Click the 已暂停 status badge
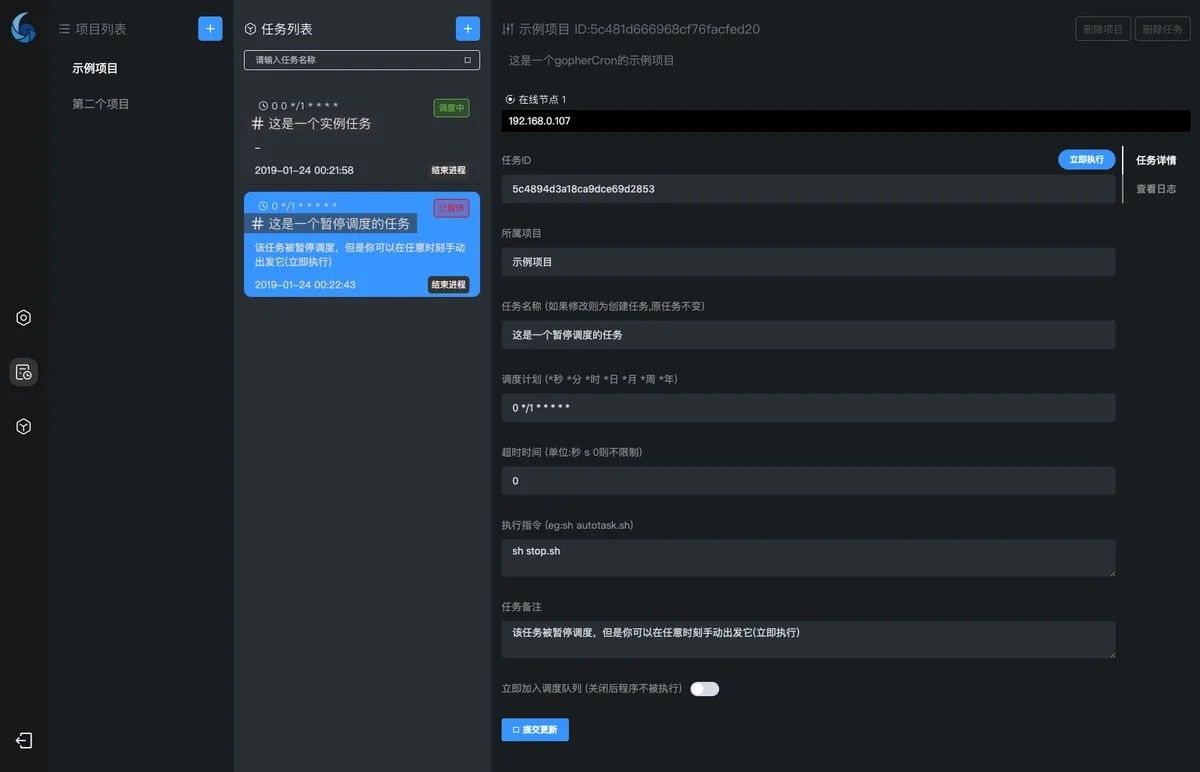1200x772 pixels. point(451,208)
